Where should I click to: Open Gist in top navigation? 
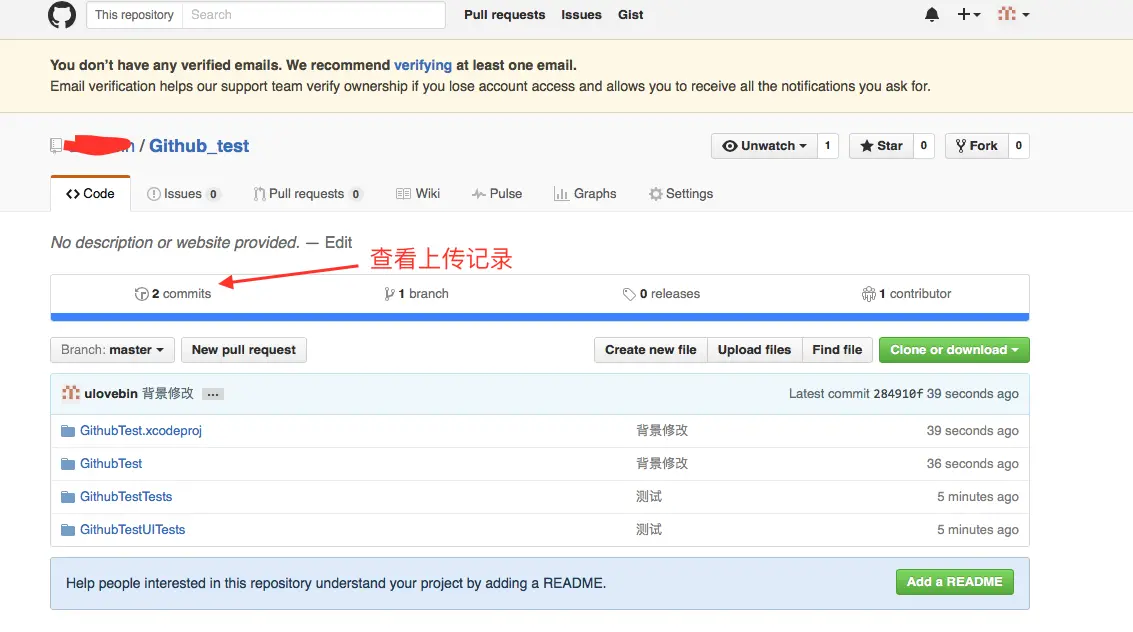630,14
